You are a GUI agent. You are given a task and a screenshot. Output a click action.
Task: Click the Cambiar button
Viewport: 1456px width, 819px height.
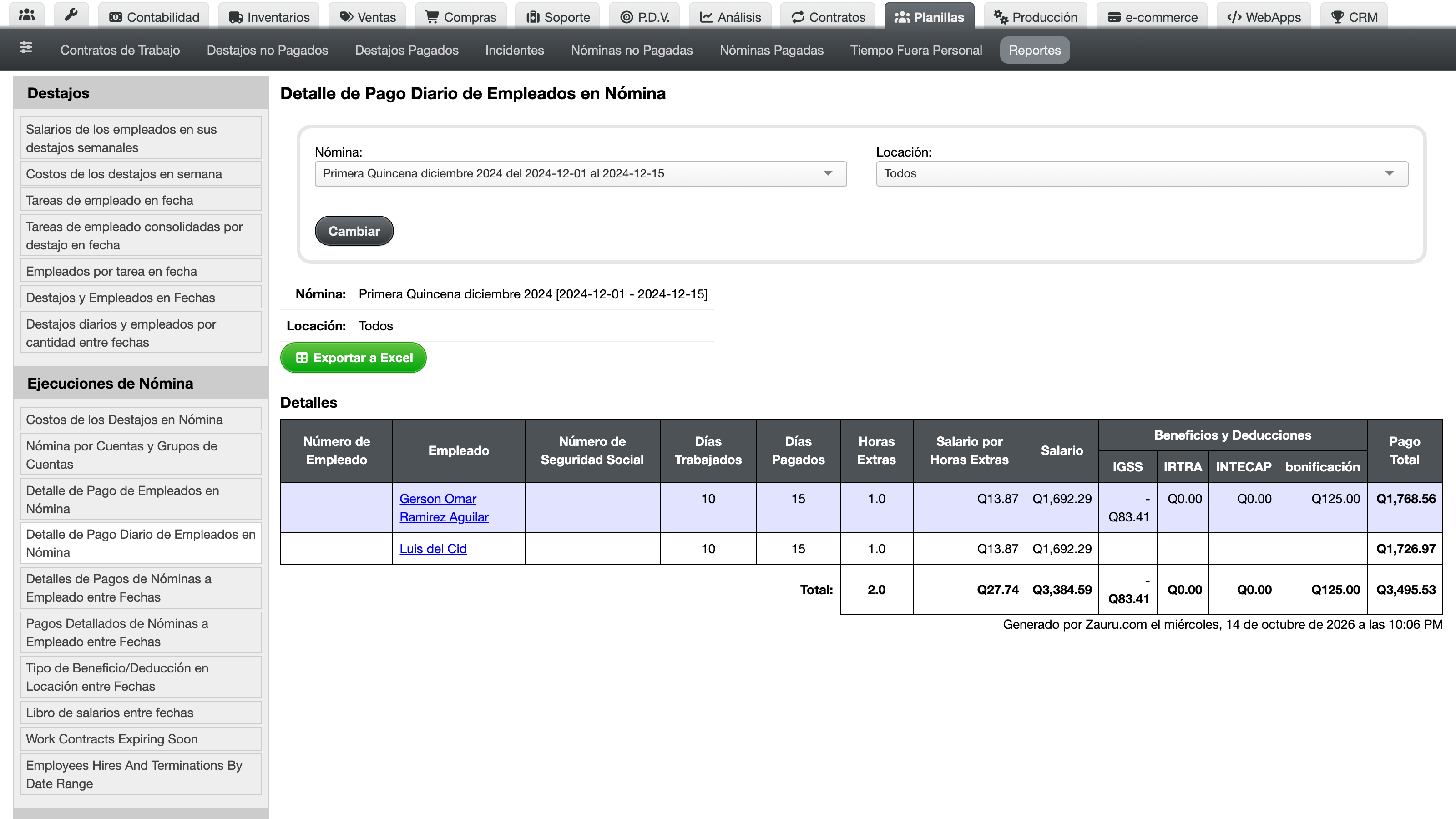coord(354,231)
